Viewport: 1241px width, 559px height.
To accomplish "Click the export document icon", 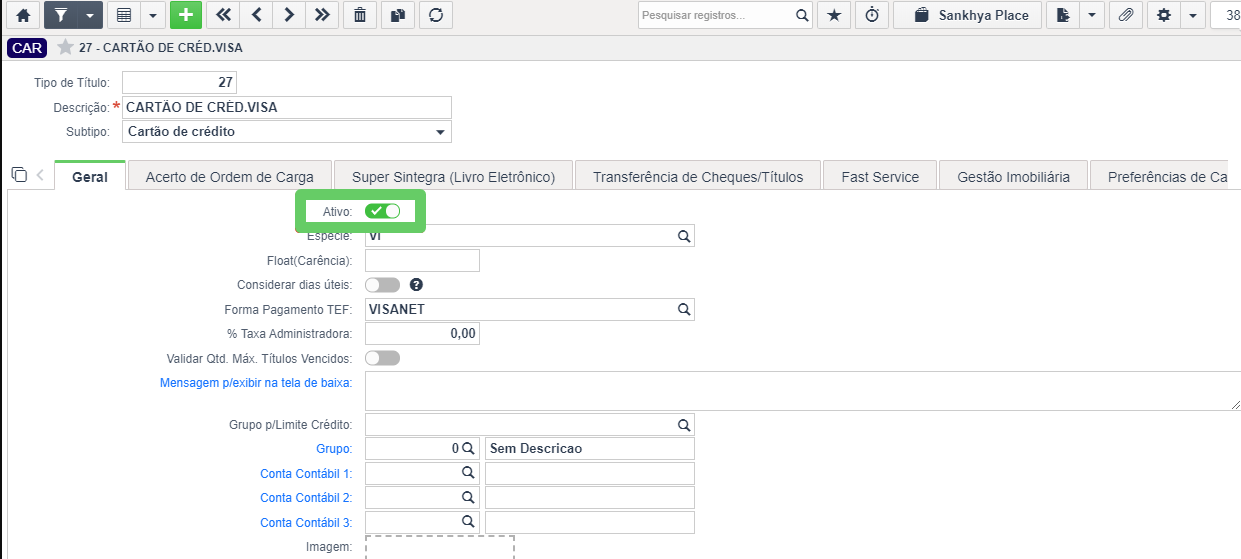I will click(1063, 15).
